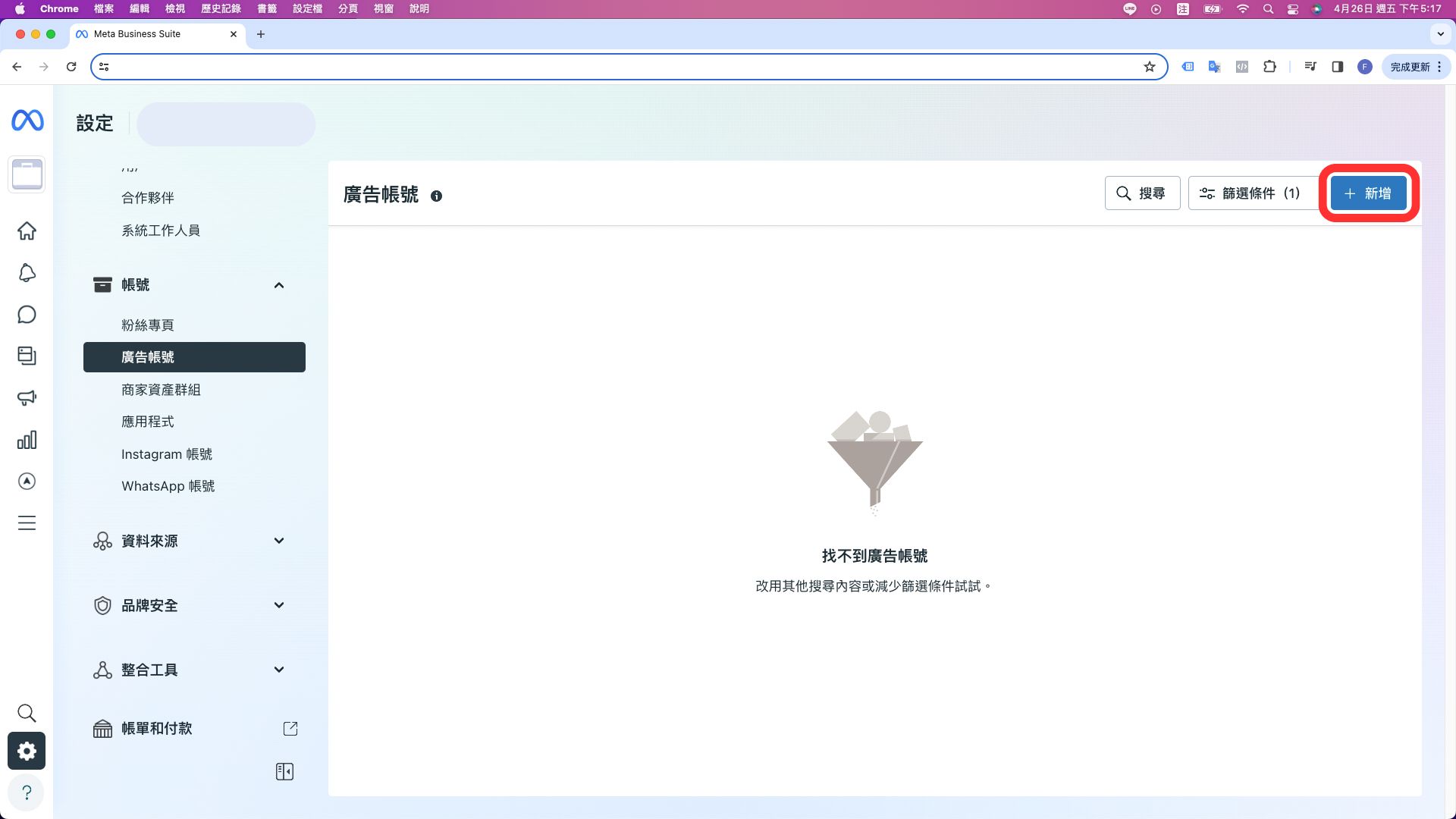This screenshot has width=1456, height=819.
Task: Open the compass navigation icon
Action: coord(27,482)
